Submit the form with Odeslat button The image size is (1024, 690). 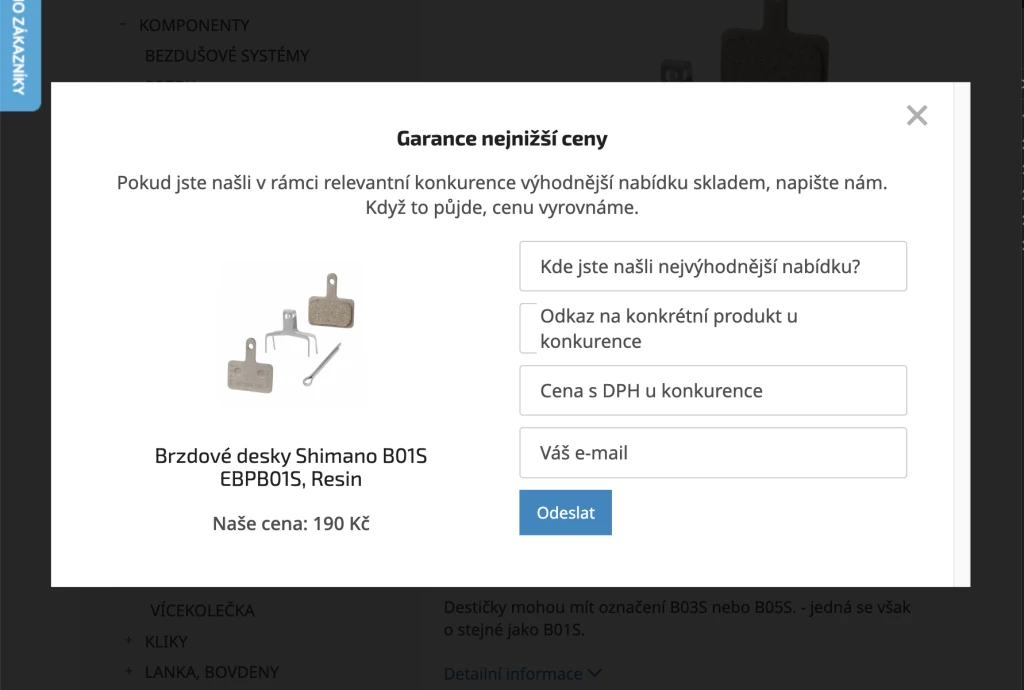tap(566, 512)
